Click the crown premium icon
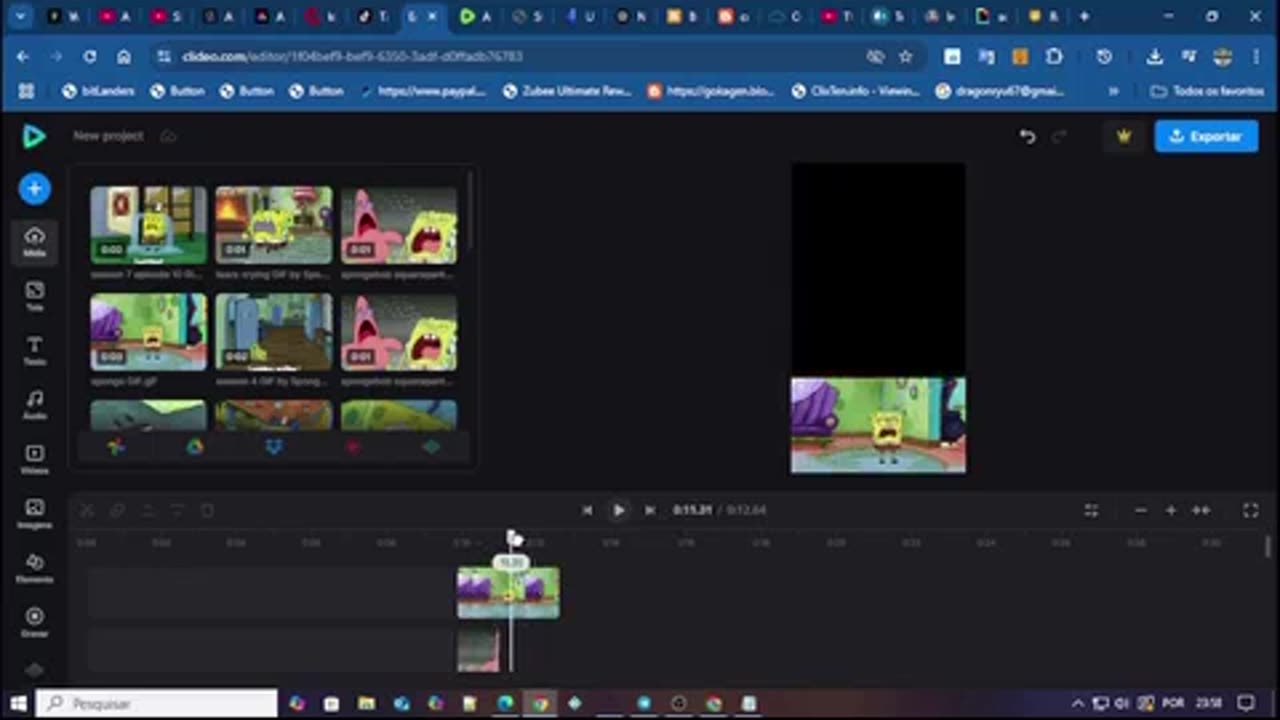This screenshot has width=1280, height=720. tap(1124, 136)
